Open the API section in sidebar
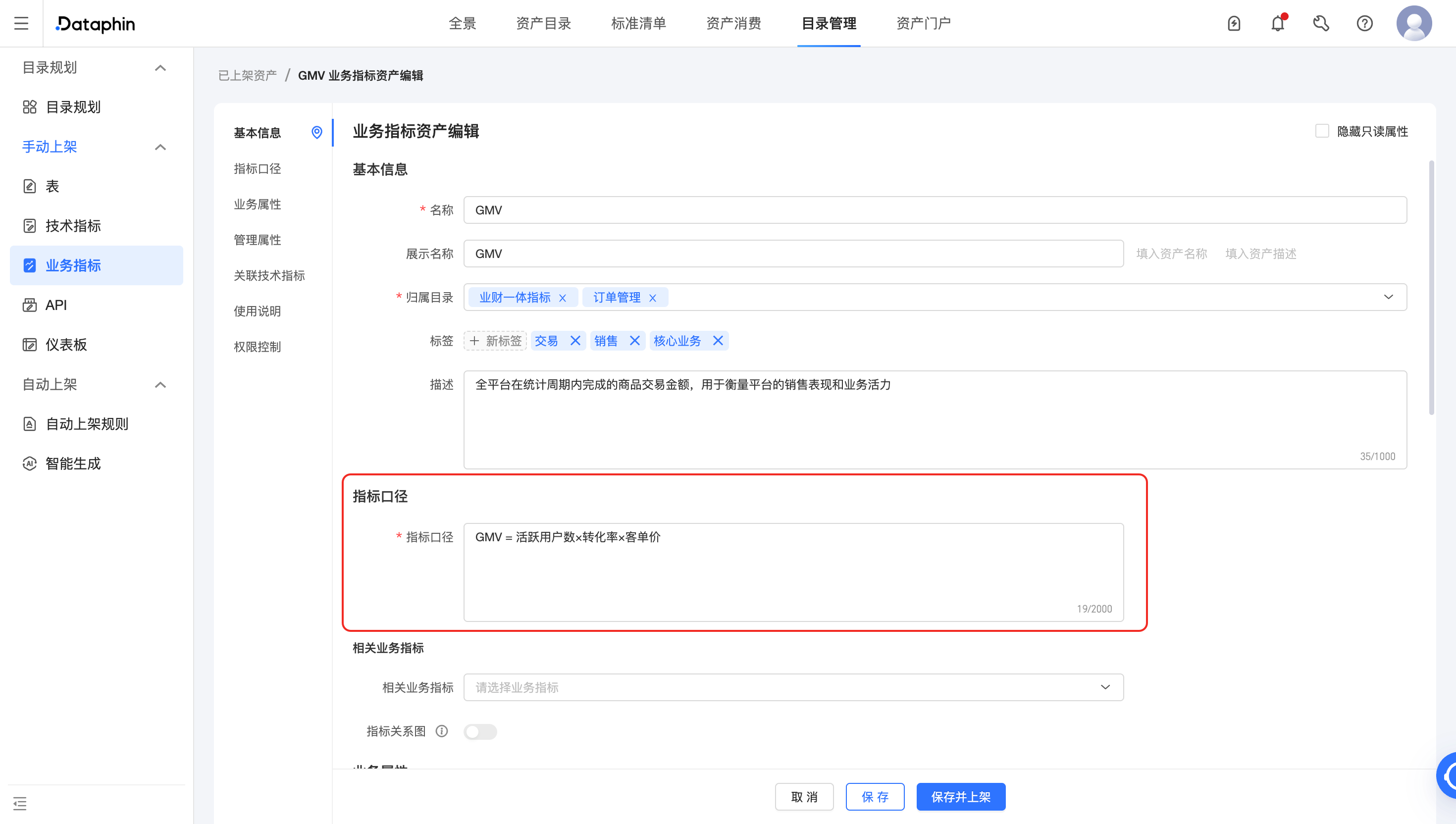This screenshot has width=1456, height=824. 56,305
